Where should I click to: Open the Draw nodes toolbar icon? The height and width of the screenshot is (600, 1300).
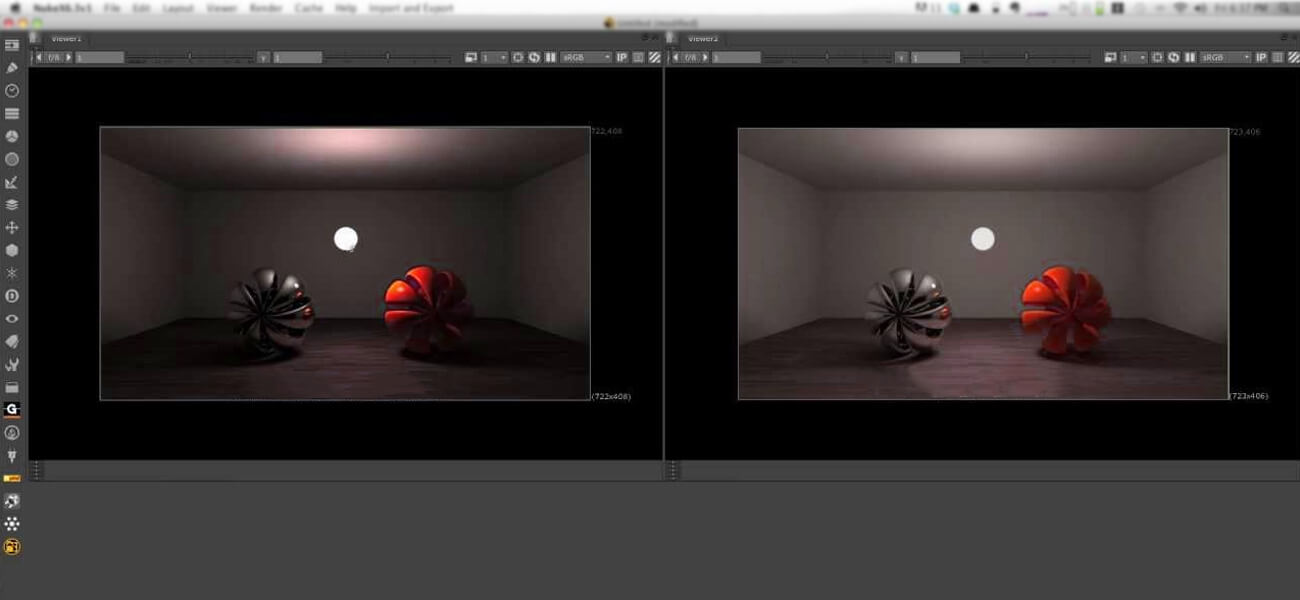point(12,68)
